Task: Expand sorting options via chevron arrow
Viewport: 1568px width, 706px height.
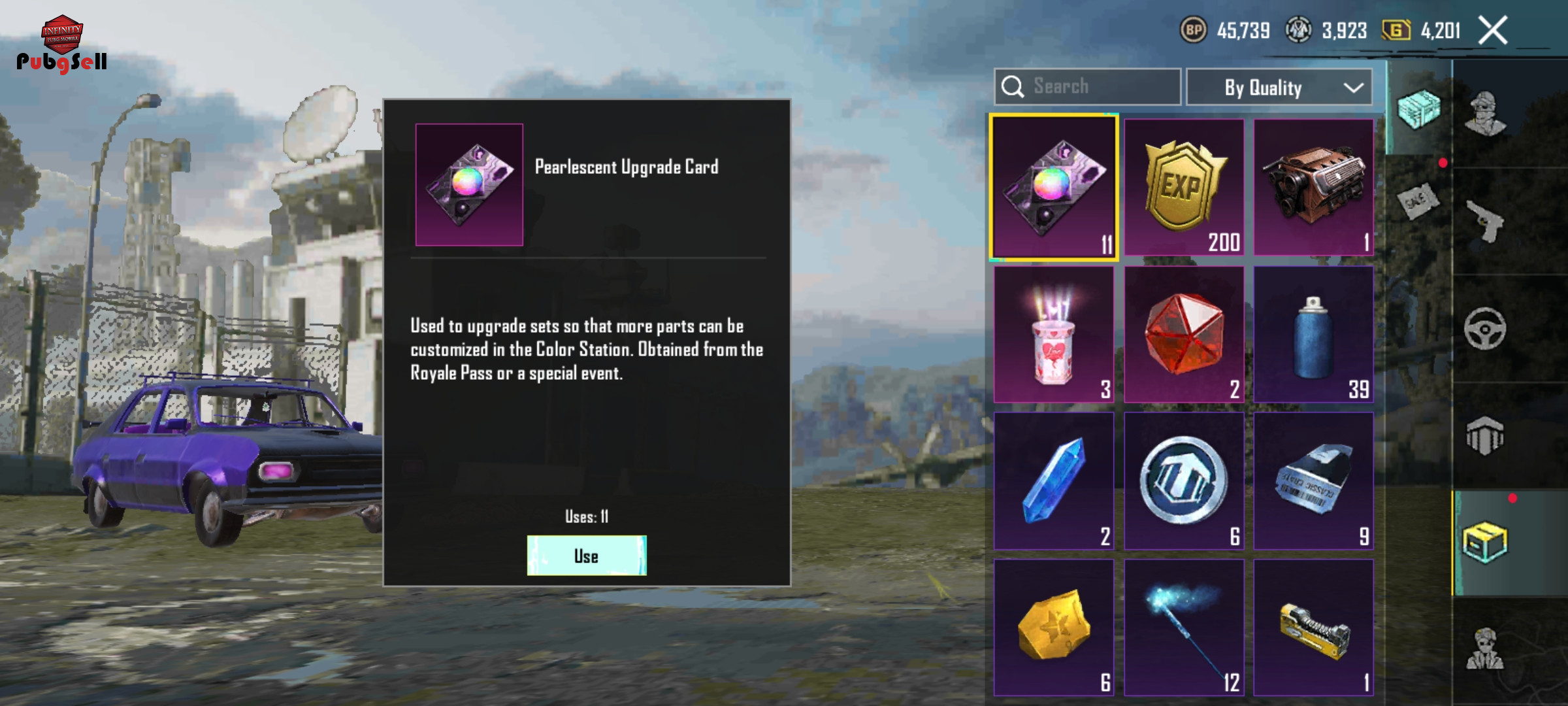Action: pyautogui.click(x=1353, y=88)
